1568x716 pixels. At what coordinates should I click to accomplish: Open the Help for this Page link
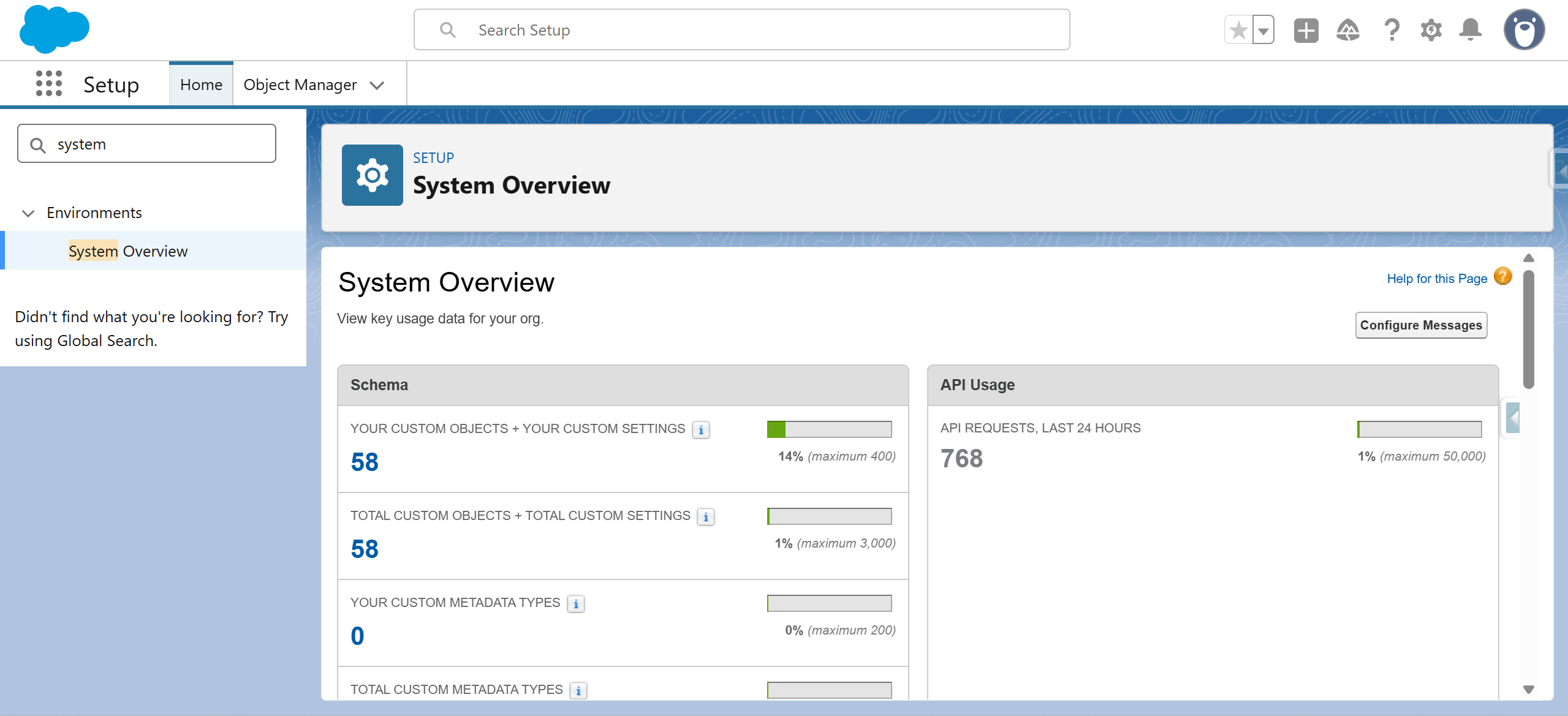tap(1437, 279)
